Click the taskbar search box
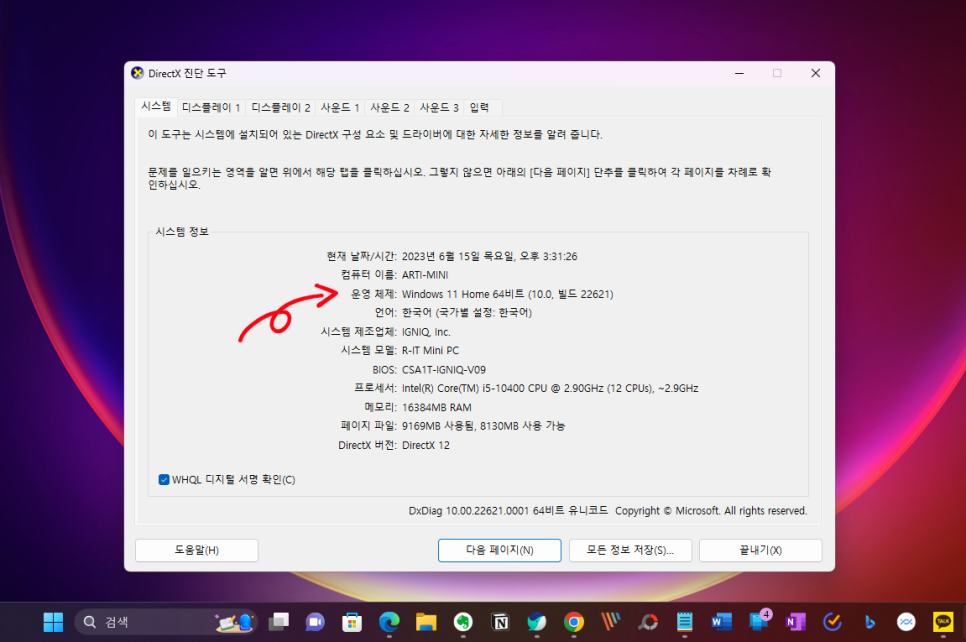The width and height of the screenshot is (966, 642). [x=165, y=622]
